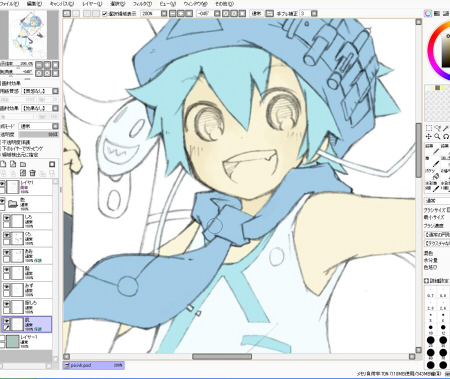
Task: Select the magnifier zoom tool
Action: tap(437, 136)
